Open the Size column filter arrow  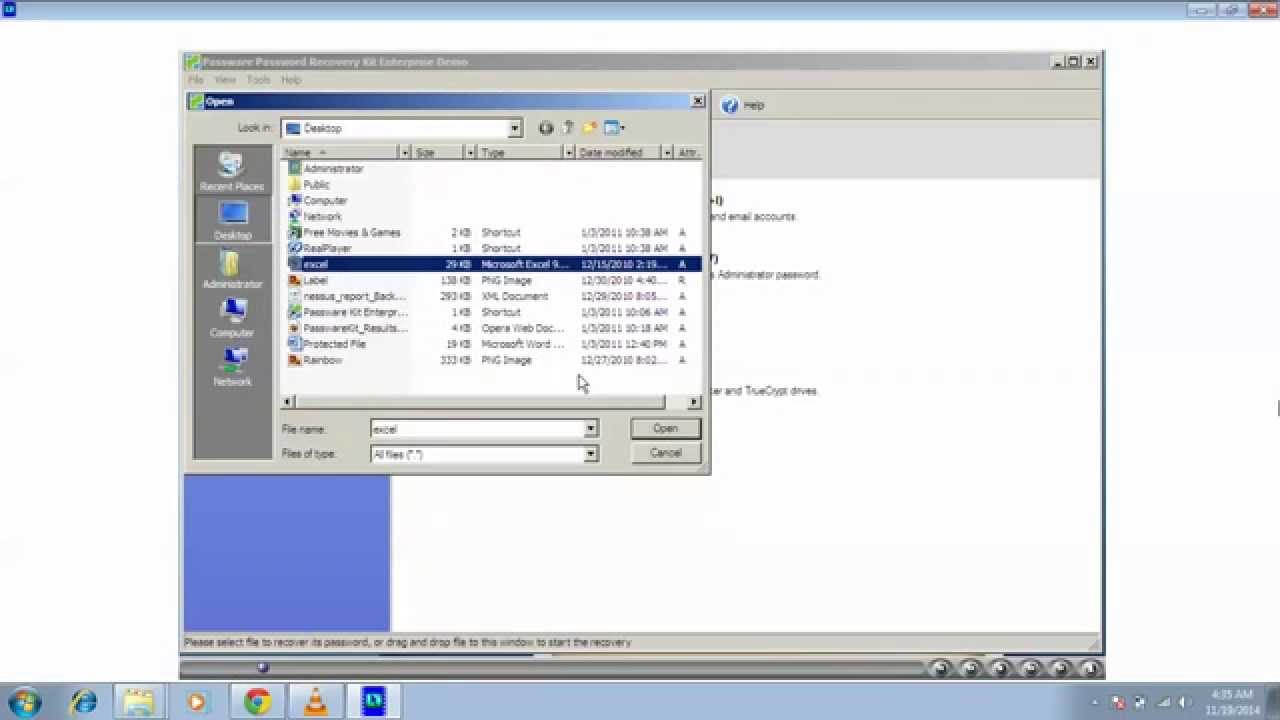coord(469,153)
